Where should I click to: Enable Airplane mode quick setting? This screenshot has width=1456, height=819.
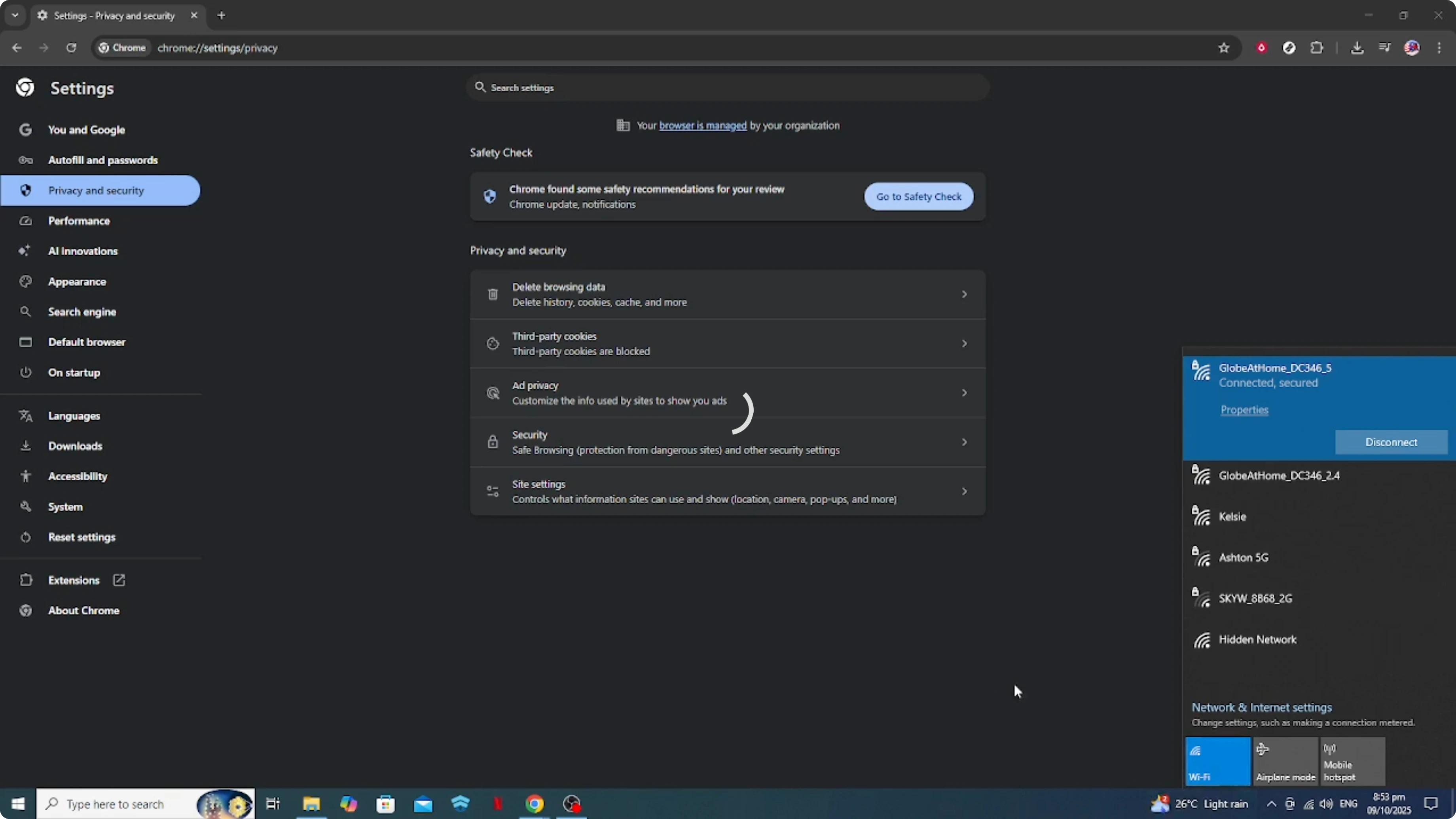click(x=1285, y=761)
